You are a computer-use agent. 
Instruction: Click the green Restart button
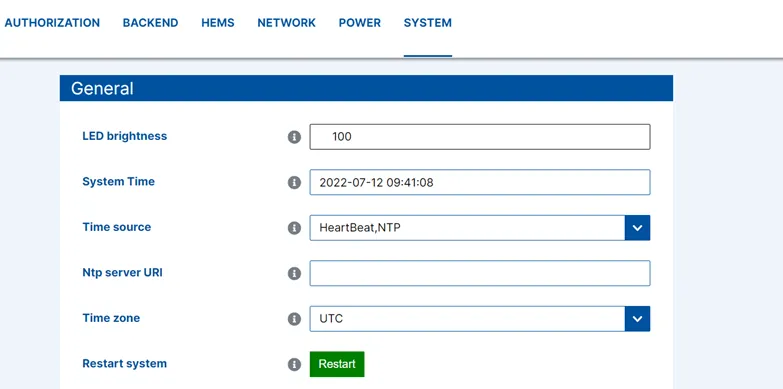(x=337, y=364)
